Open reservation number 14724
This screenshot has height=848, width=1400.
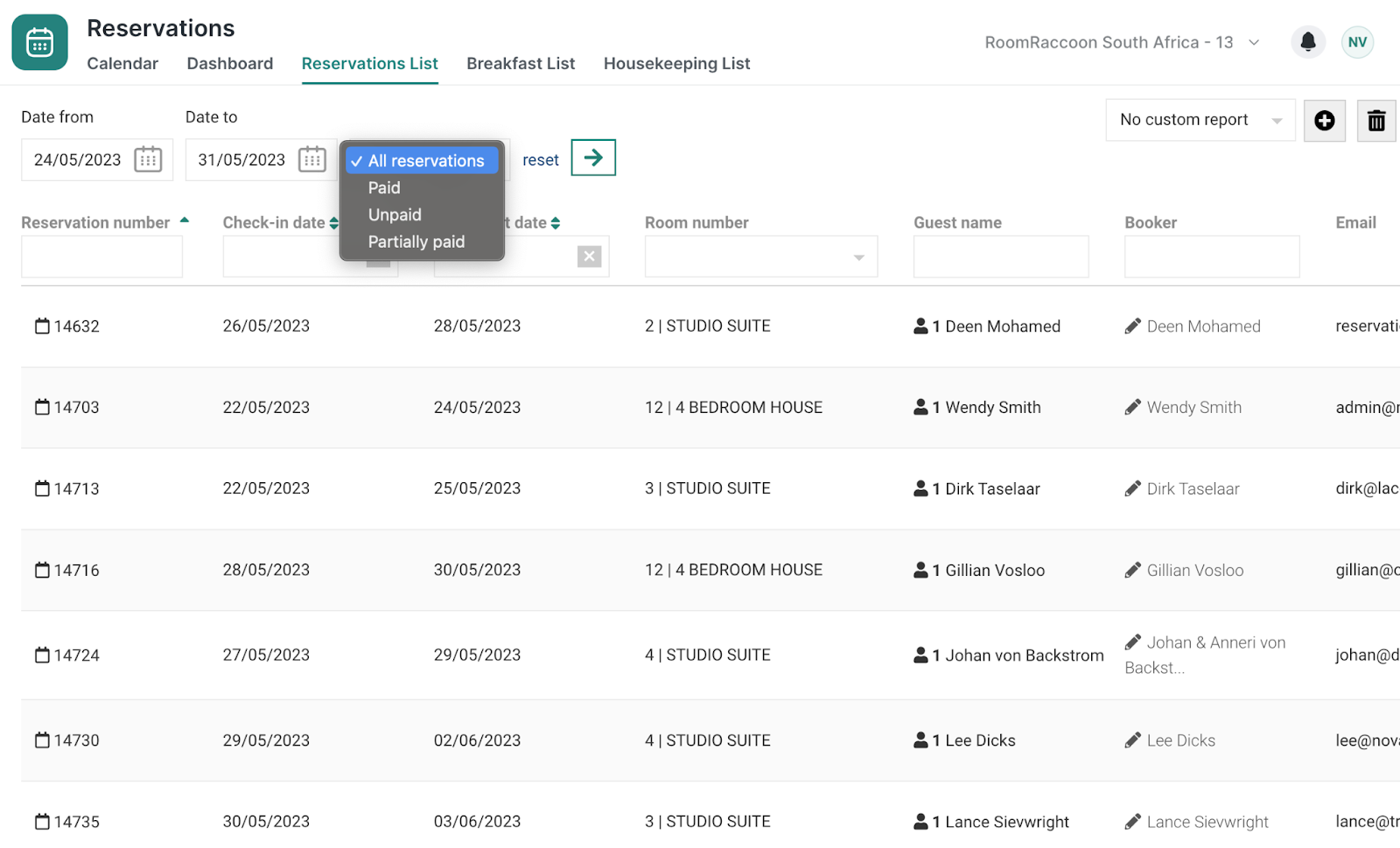pyautogui.click(x=77, y=655)
